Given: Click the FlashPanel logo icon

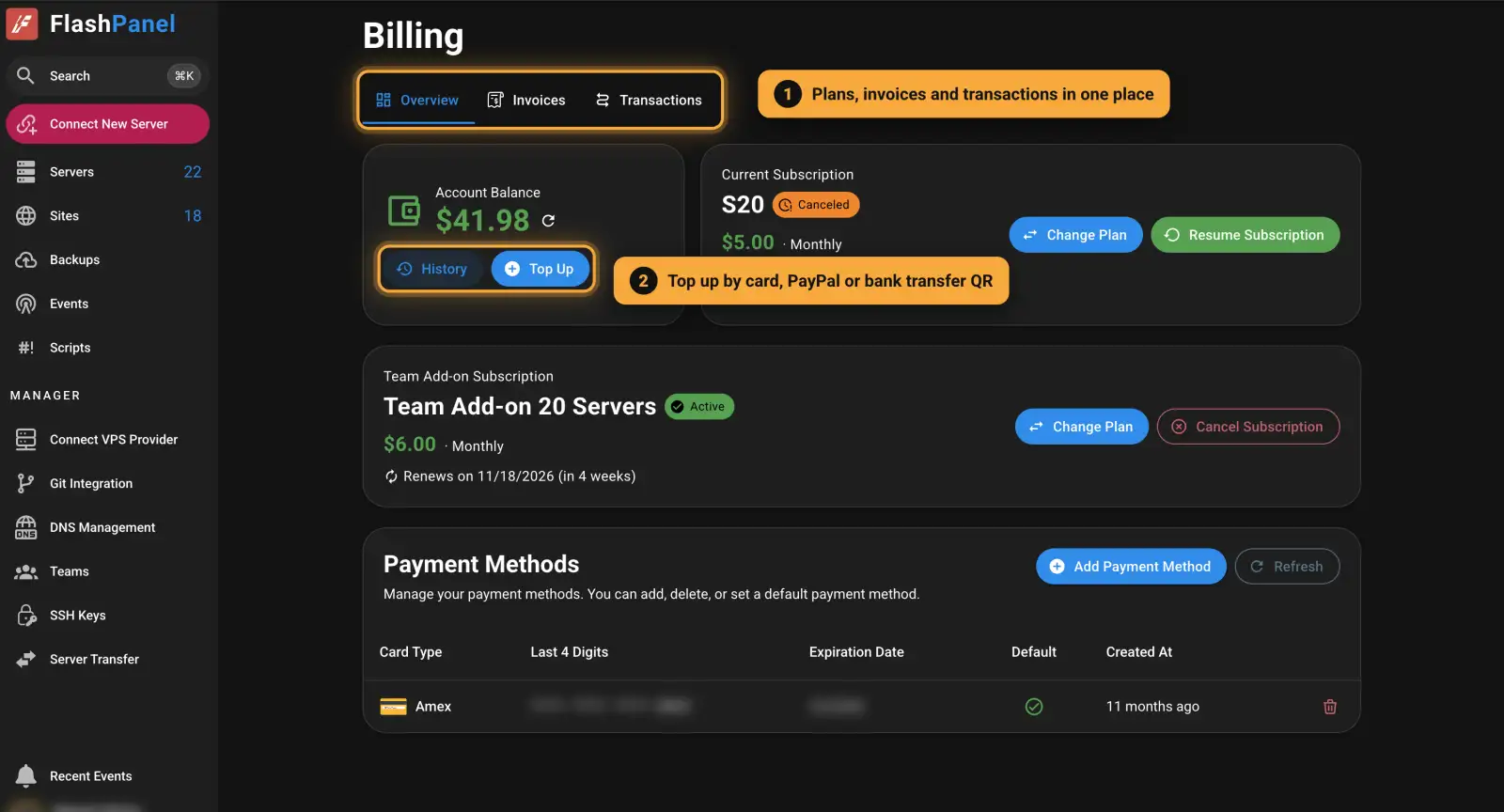Looking at the screenshot, I should (23, 23).
